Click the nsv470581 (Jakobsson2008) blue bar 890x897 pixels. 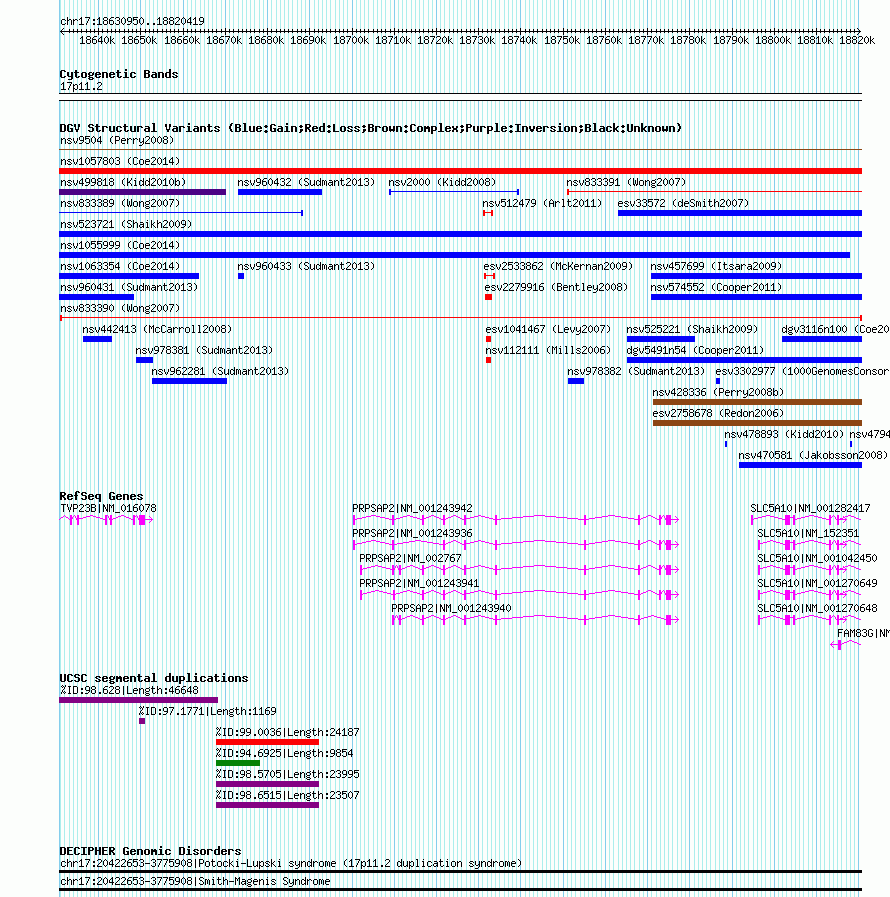coord(800,465)
